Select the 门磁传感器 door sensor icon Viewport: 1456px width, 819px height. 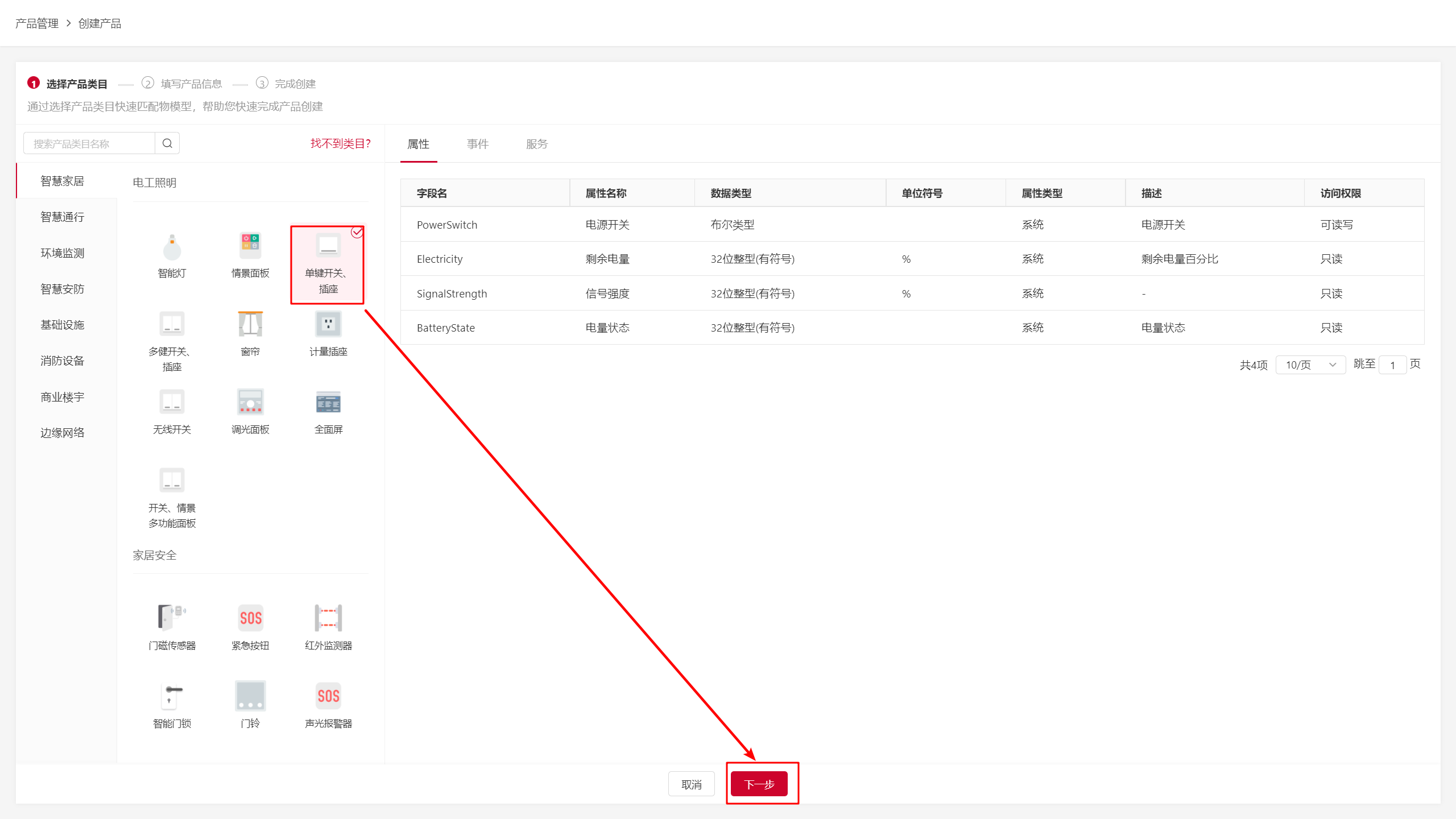click(x=172, y=619)
